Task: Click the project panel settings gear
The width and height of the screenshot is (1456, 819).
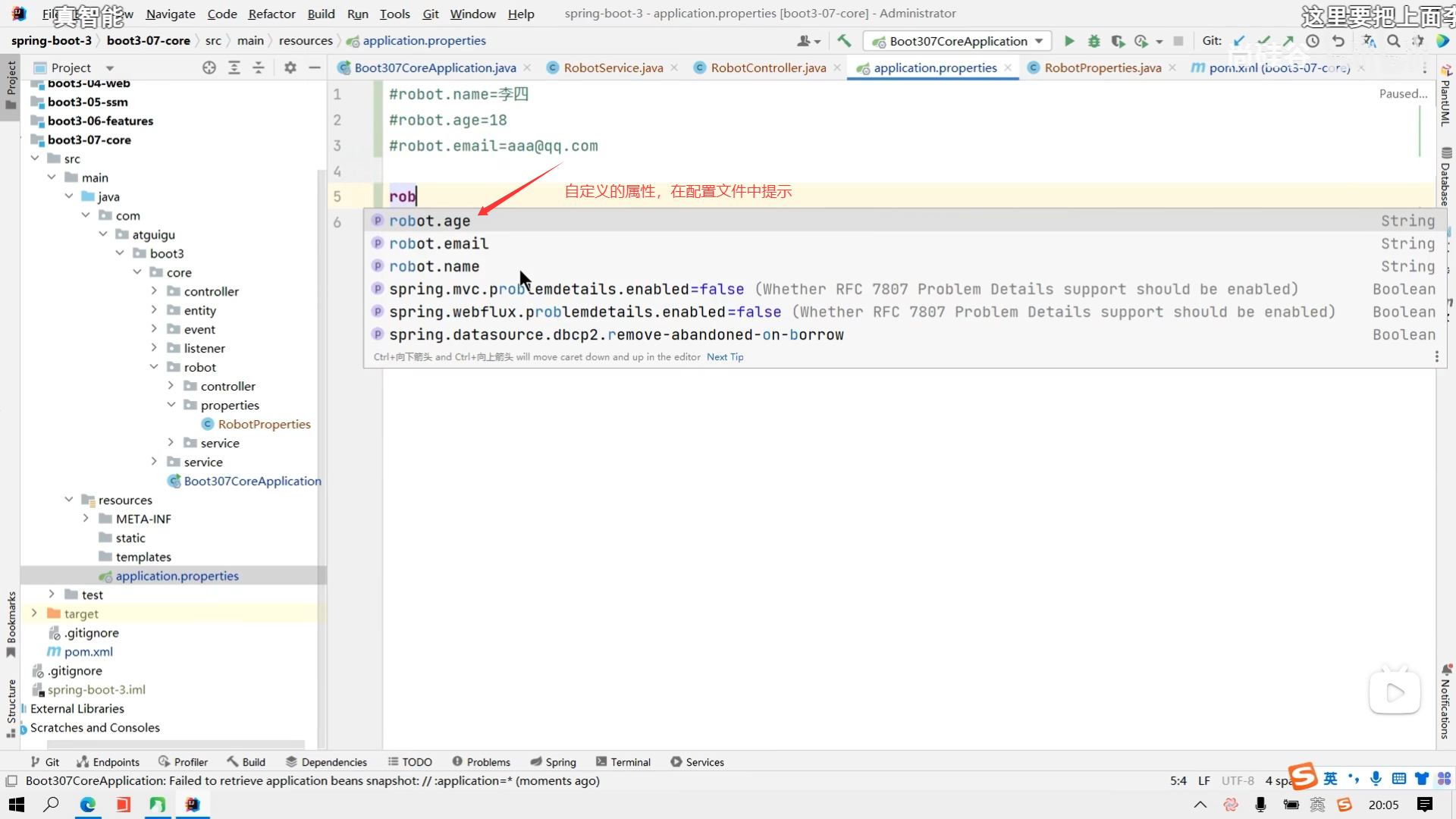Action: tap(290, 67)
